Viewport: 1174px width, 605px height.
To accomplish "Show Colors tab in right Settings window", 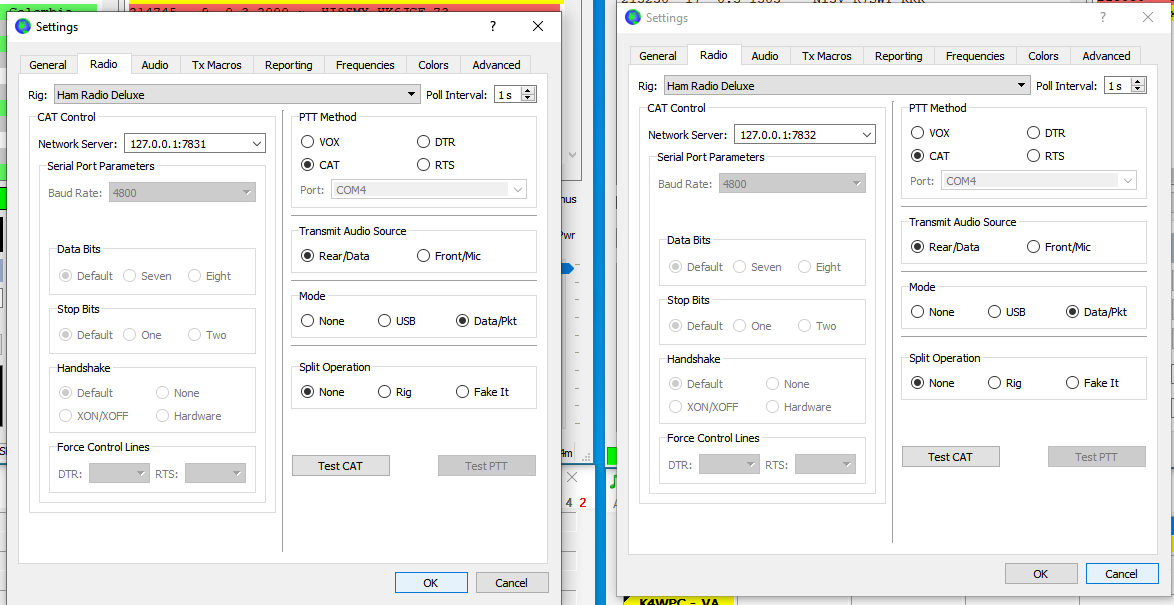I will [x=1043, y=56].
